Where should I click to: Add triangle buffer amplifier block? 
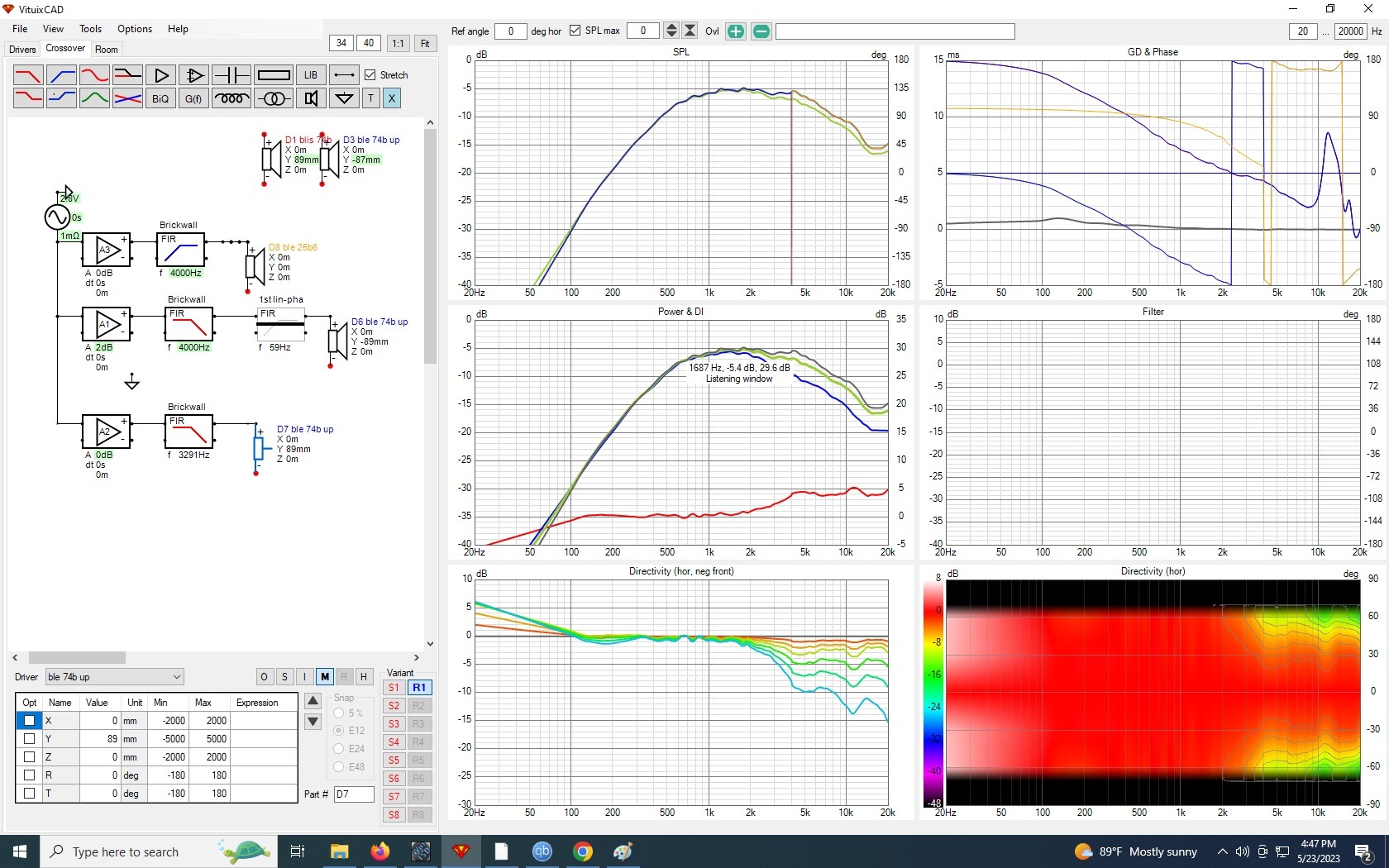161,75
